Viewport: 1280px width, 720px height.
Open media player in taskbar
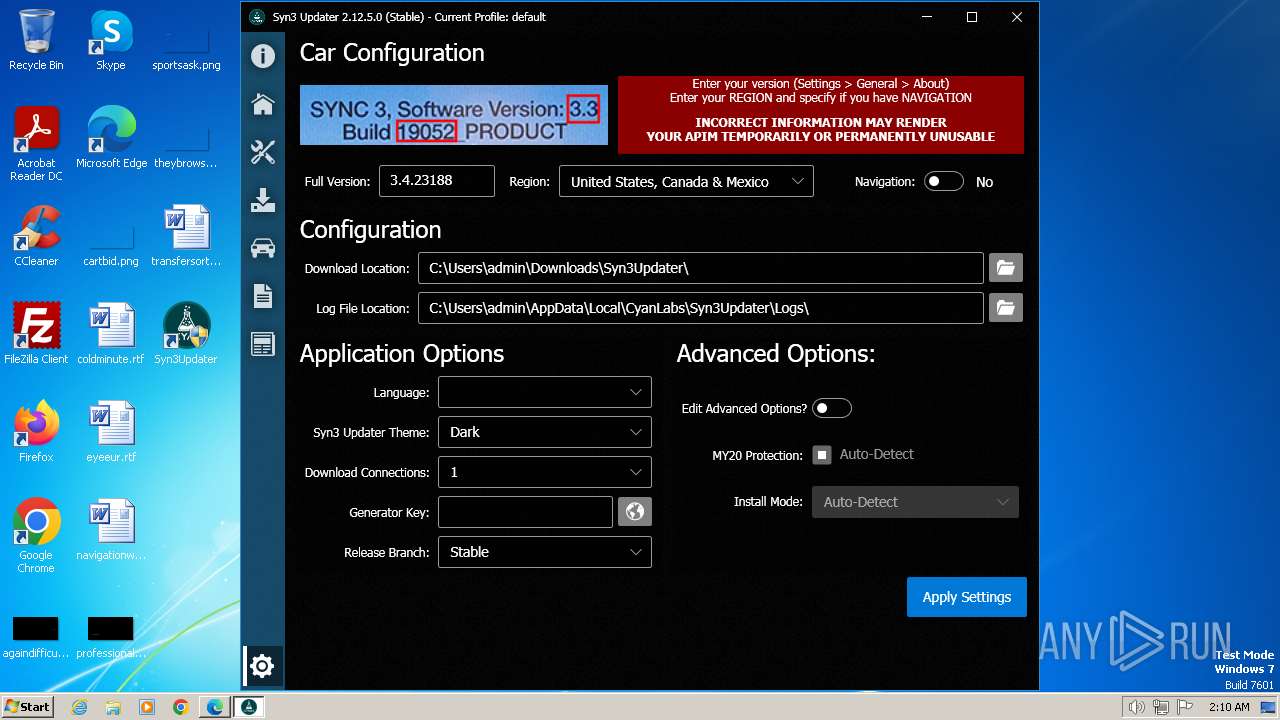147,707
